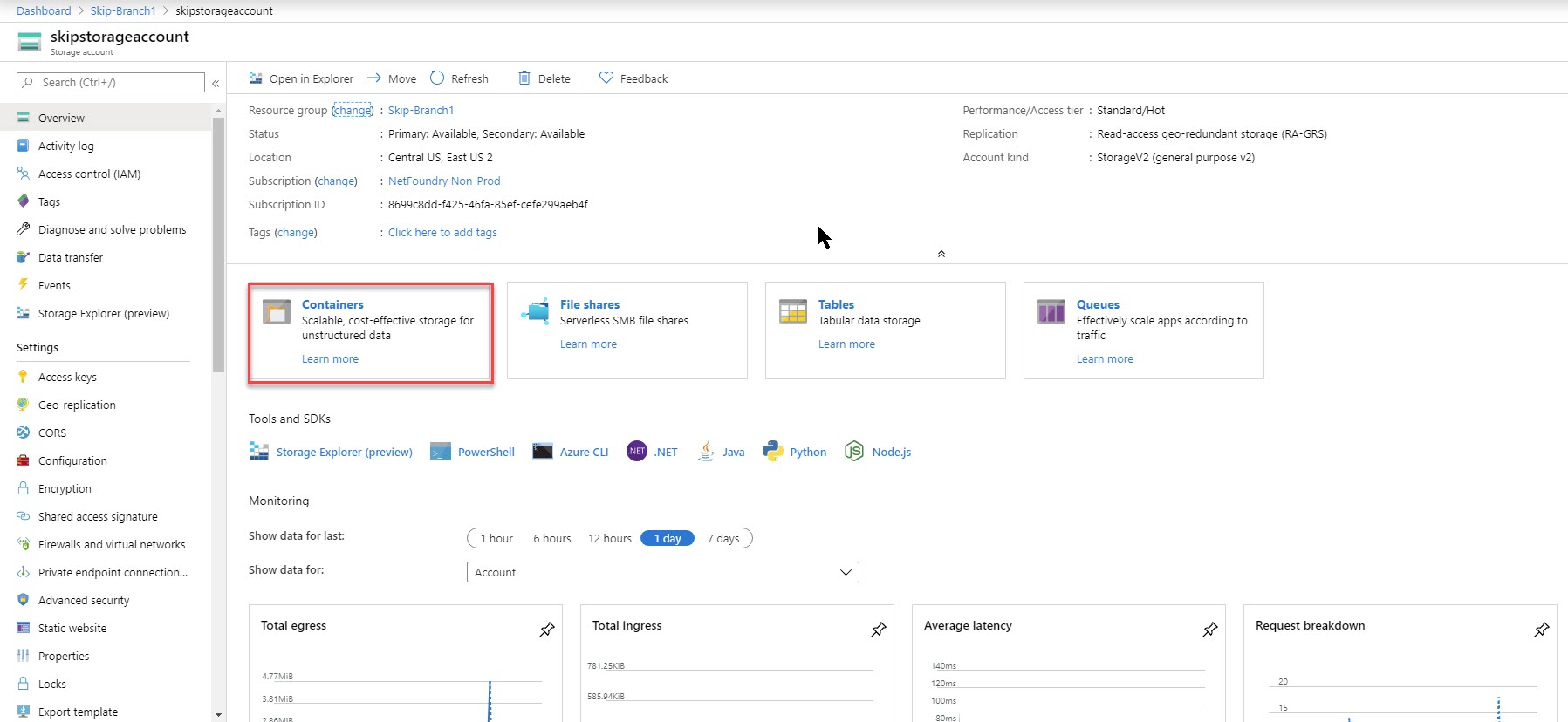Click Learn more under Queues

coord(1105,358)
